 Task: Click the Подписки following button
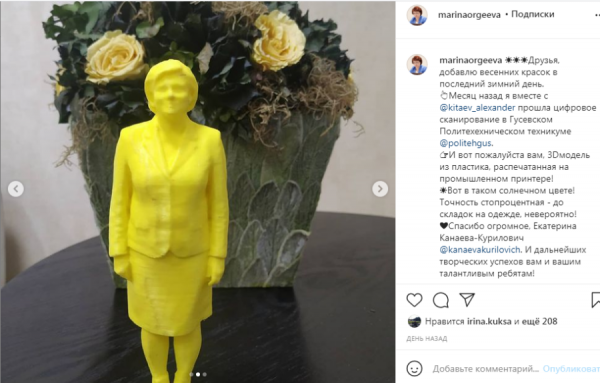(533, 14)
